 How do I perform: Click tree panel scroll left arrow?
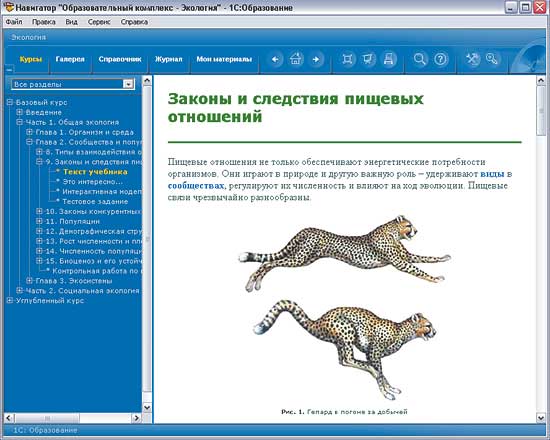[x=9, y=418]
